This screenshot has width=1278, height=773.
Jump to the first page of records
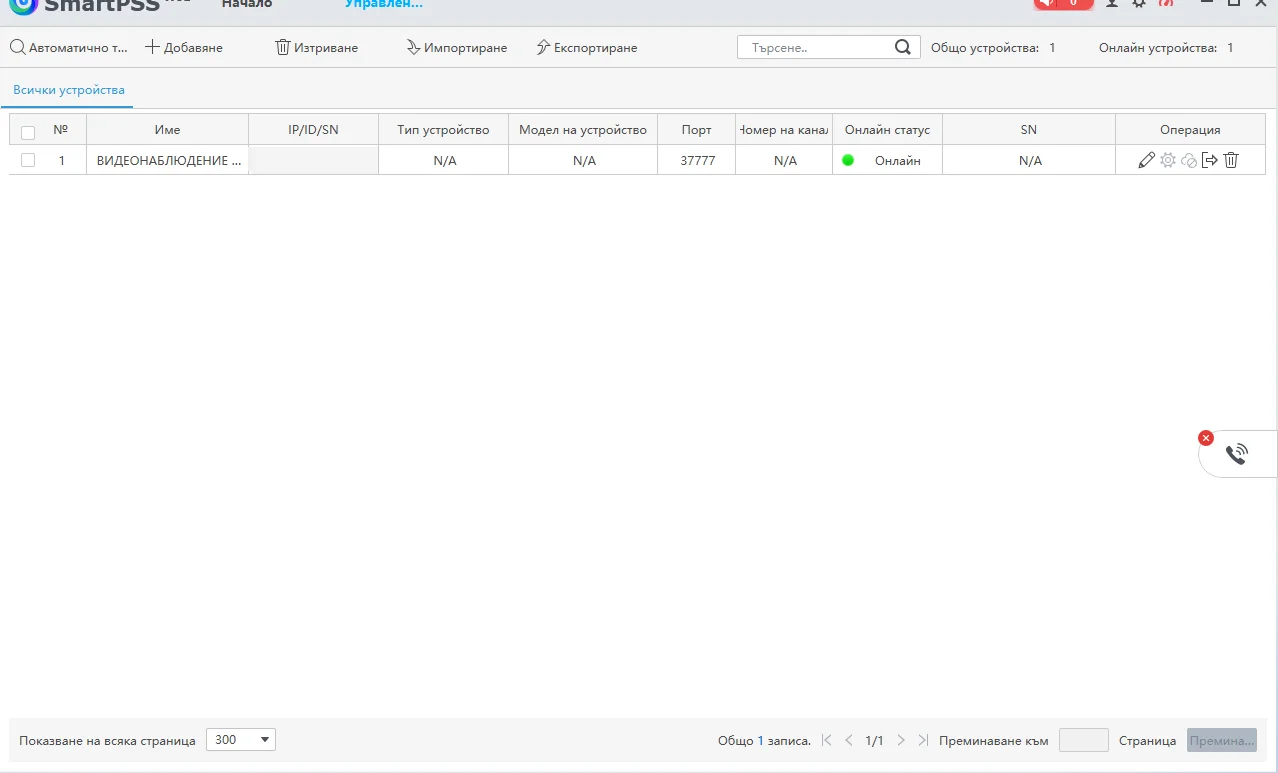pos(827,740)
